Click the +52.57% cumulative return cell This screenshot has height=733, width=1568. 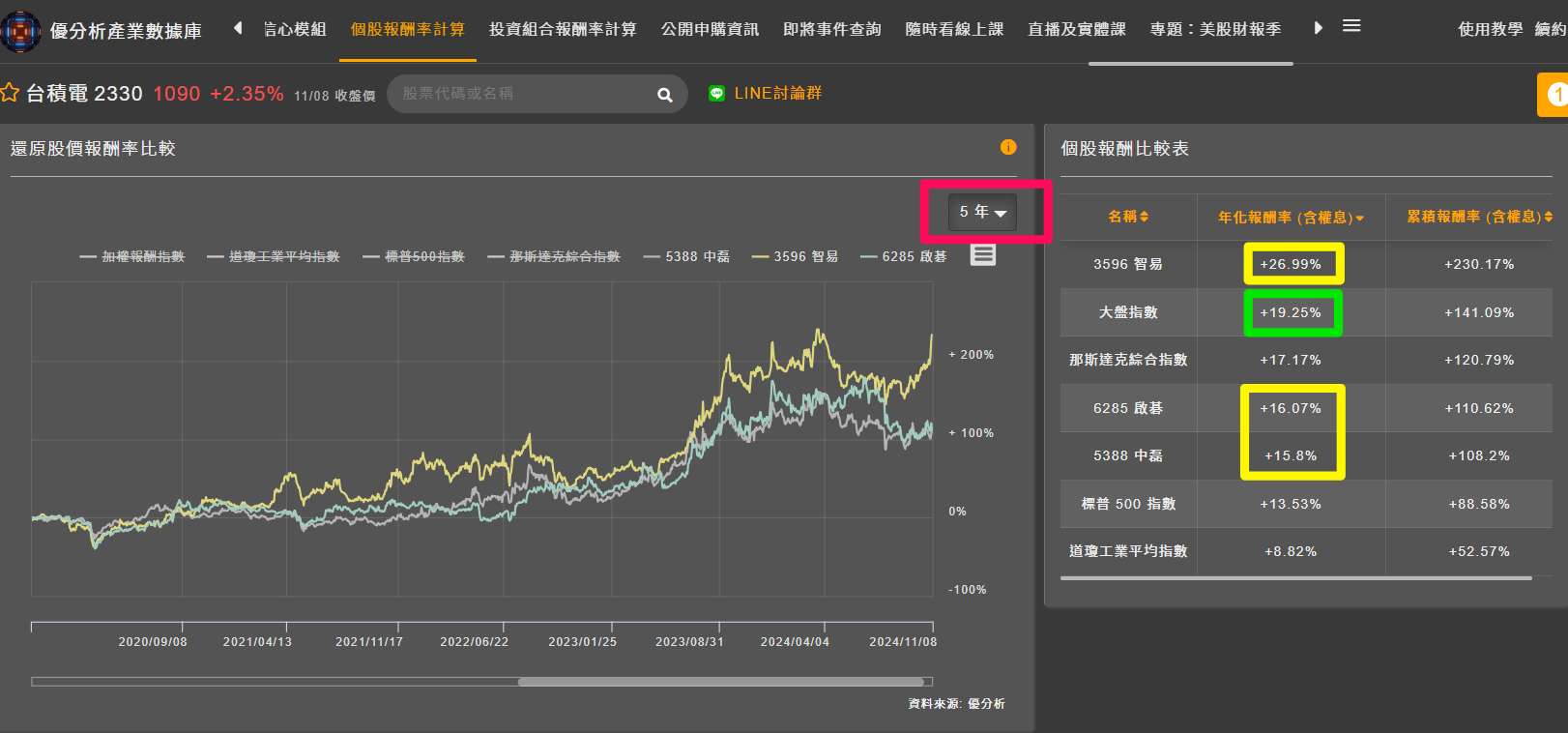coord(1479,551)
